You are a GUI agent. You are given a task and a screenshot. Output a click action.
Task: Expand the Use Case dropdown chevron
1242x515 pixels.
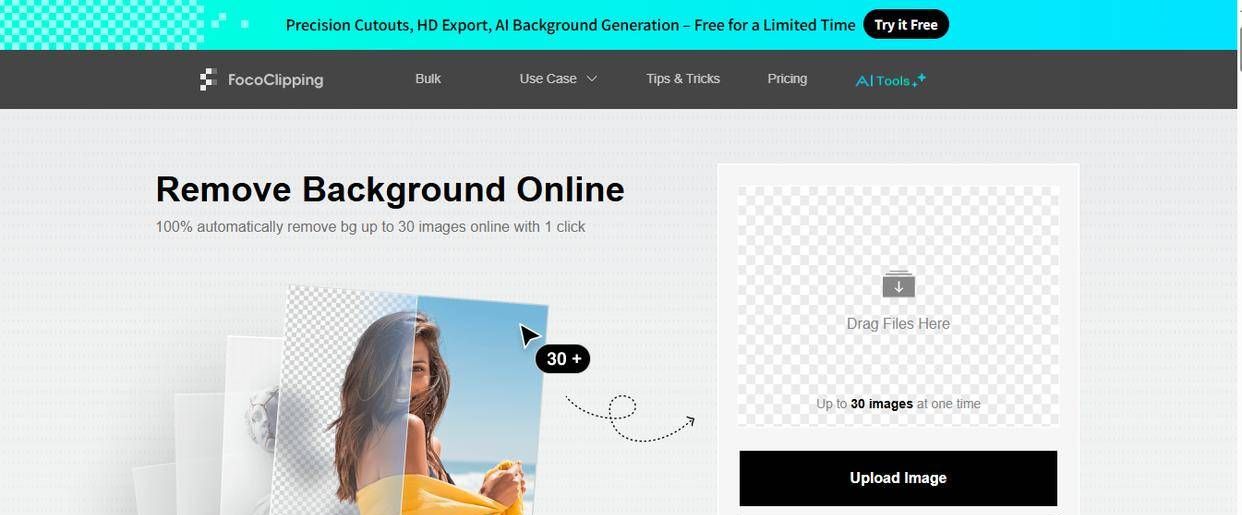591,79
